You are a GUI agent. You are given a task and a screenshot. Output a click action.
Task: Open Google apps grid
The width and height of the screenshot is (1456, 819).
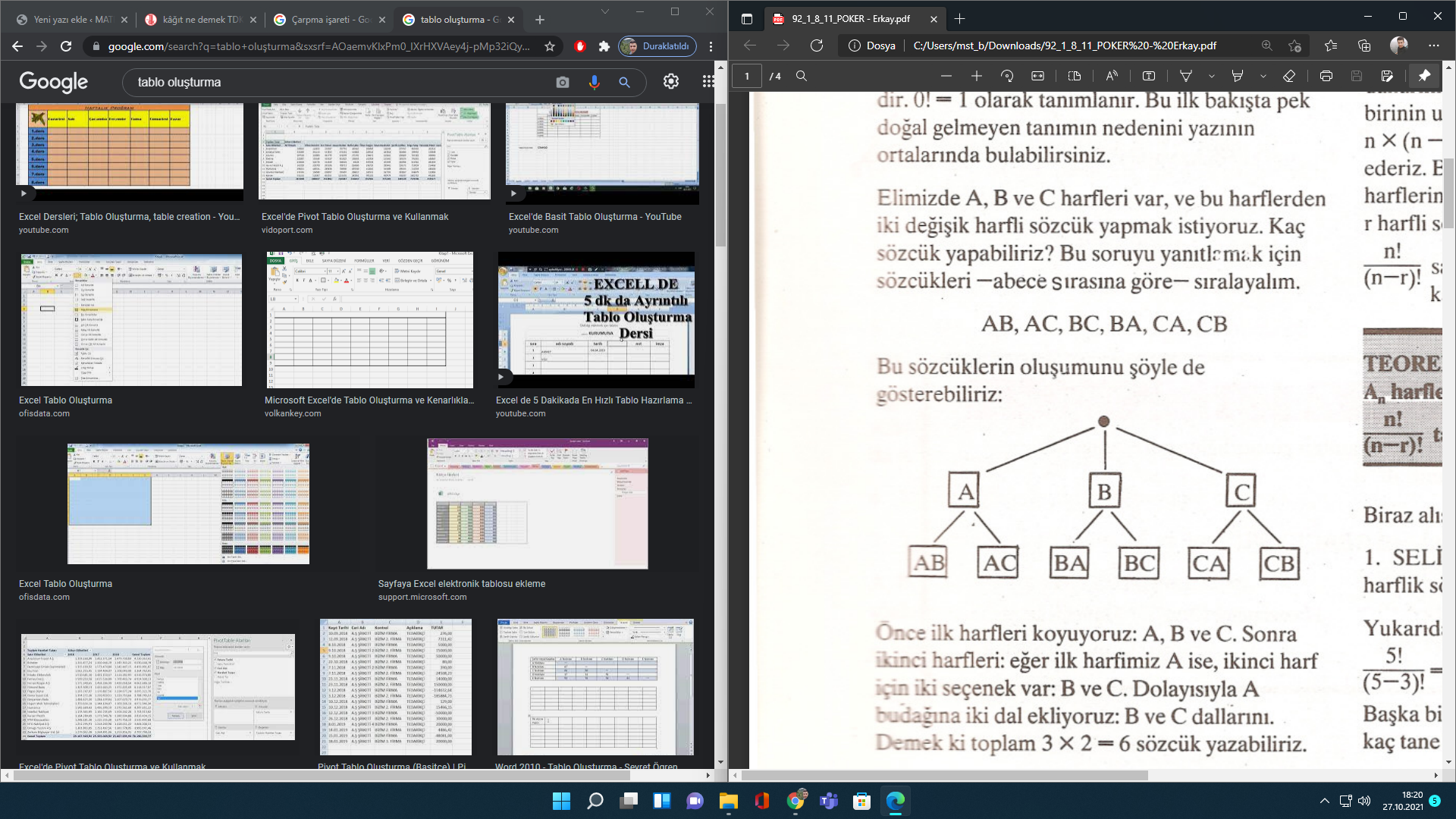click(708, 81)
